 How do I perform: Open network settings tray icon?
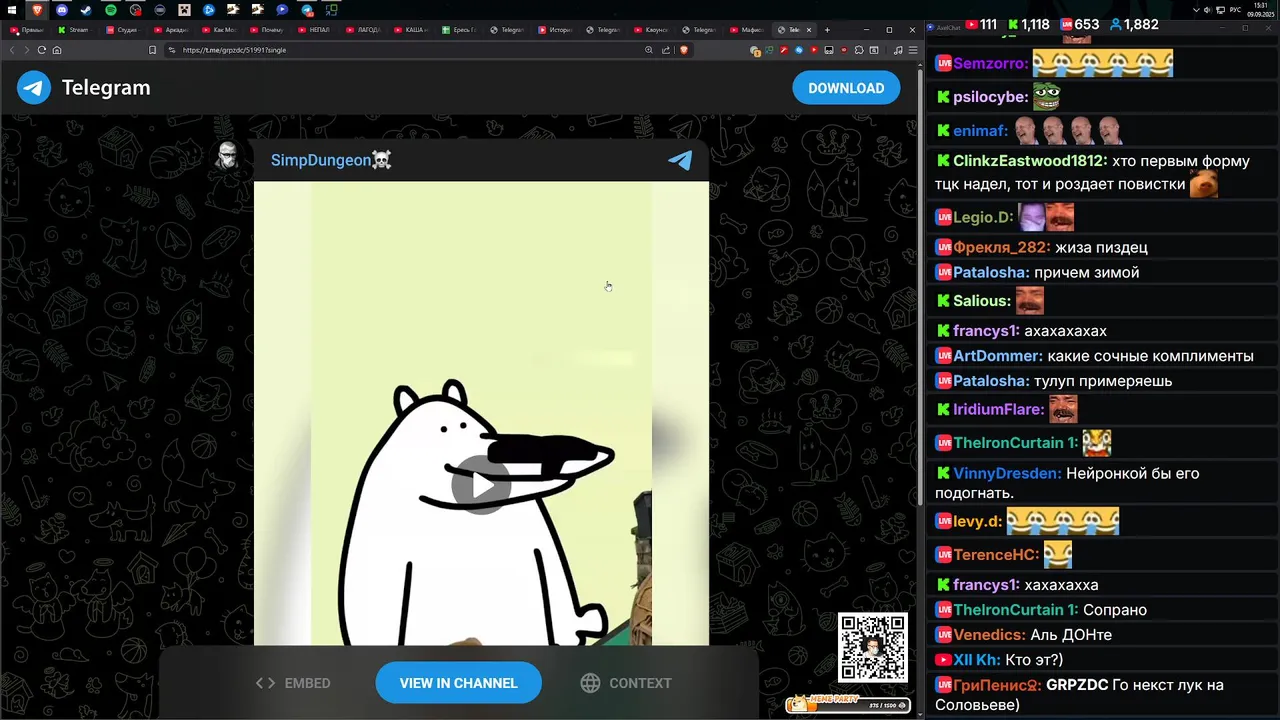click(x=1220, y=10)
